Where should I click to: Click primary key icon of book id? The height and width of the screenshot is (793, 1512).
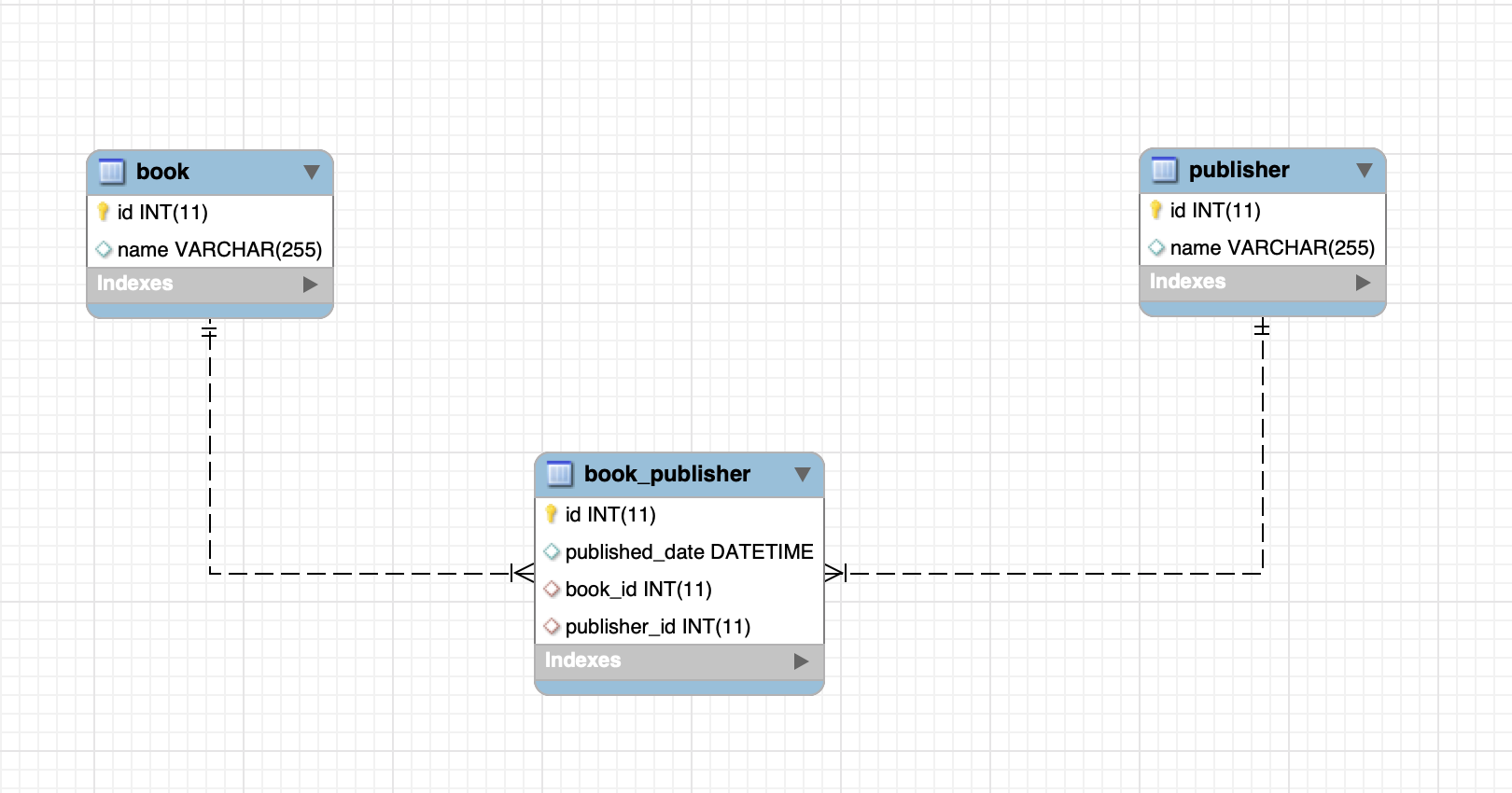[104, 213]
